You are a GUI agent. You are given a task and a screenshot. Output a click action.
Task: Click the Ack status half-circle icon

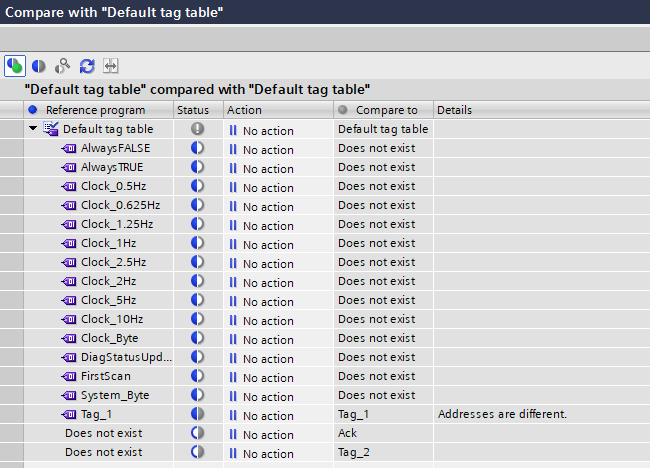point(197,433)
